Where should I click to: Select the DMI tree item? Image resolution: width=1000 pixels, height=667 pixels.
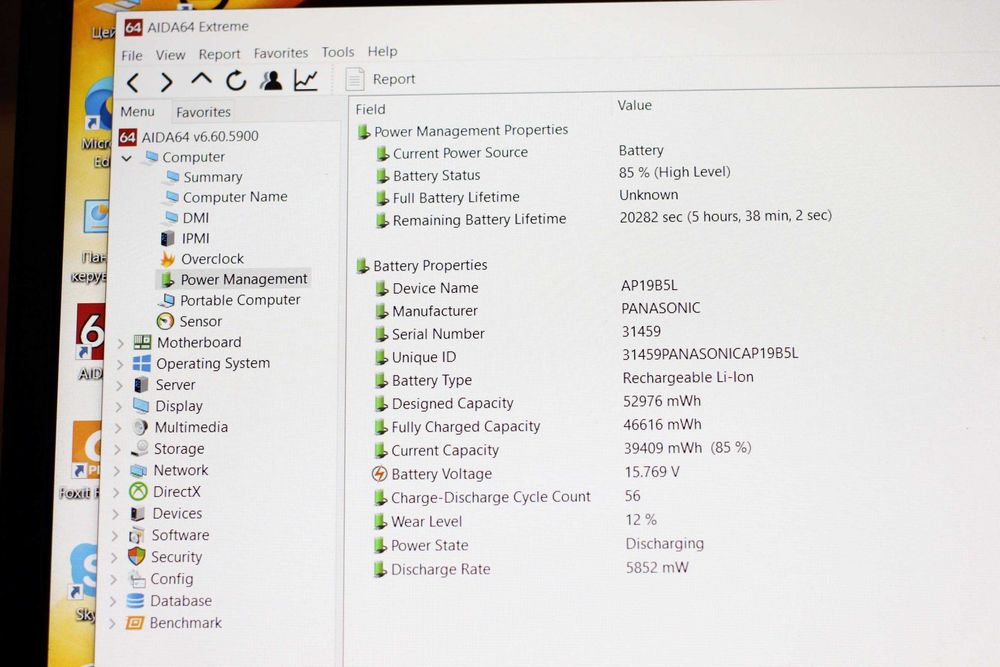click(187, 217)
